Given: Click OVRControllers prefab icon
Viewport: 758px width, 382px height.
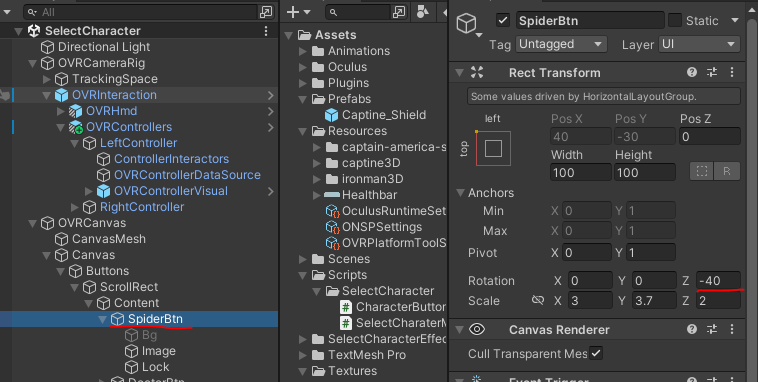Looking at the screenshot, I should [75, 127].
